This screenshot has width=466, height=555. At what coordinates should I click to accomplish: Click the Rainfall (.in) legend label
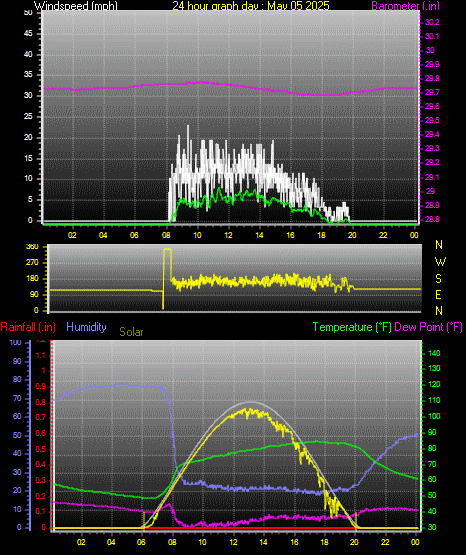pos(28,327)
